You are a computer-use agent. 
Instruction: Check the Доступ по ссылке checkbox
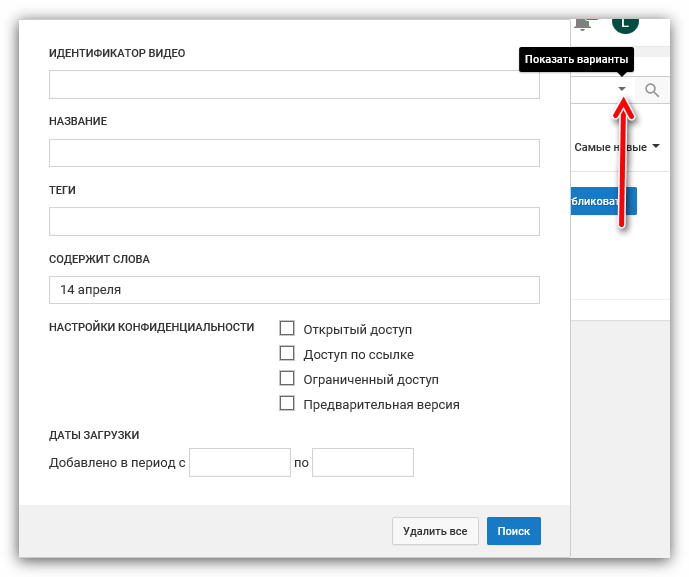pyautogui.click(x=287, y=353)
